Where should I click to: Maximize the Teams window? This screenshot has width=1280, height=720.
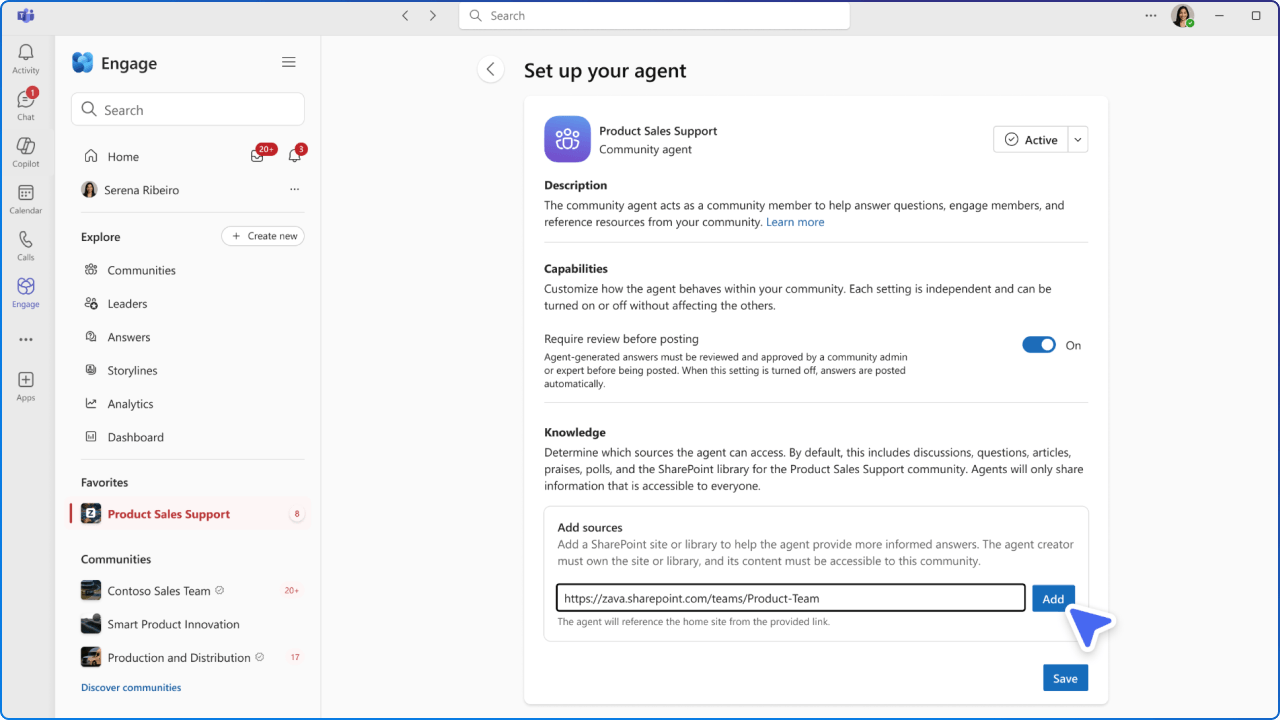point(1256,16)
